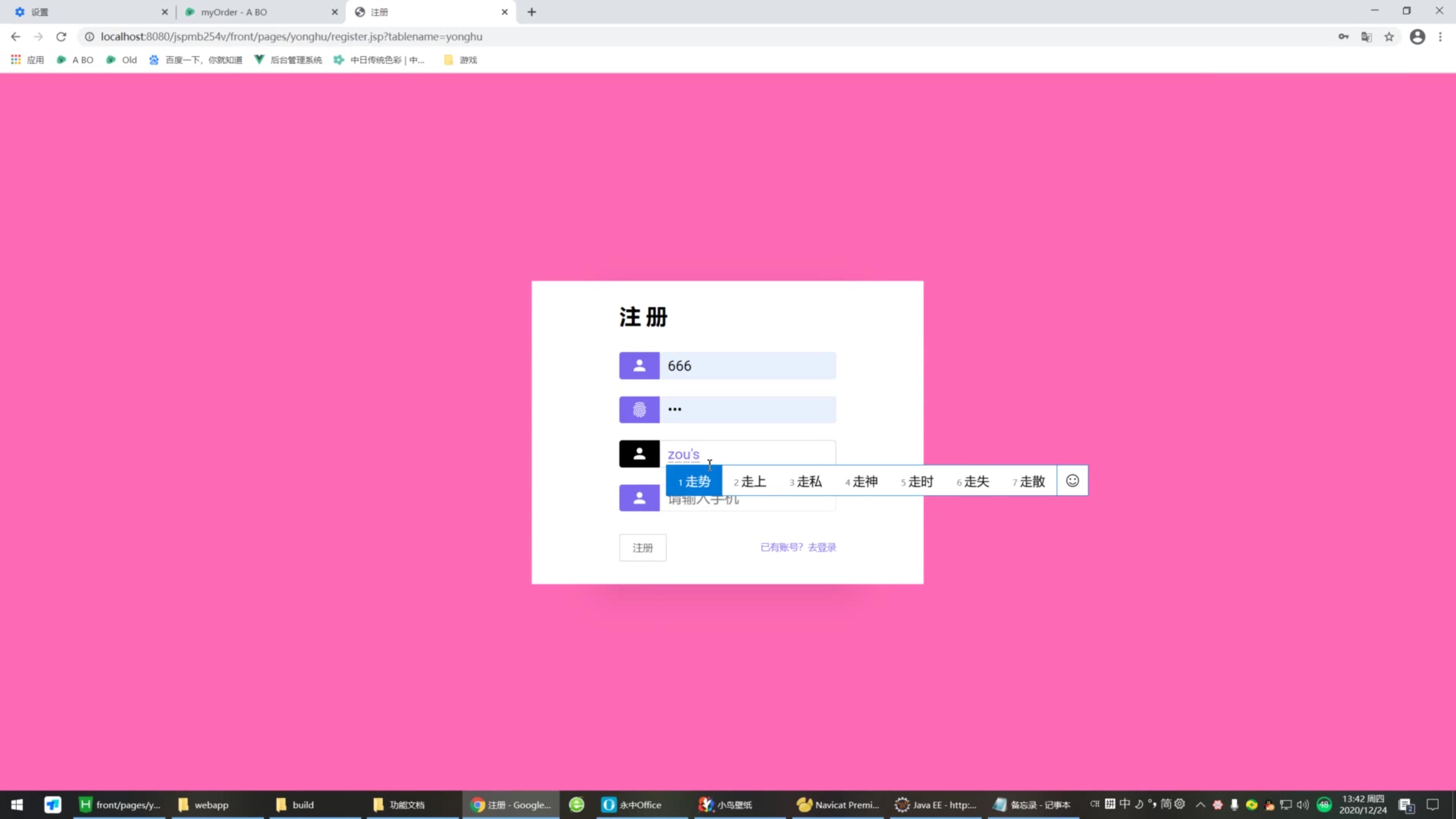Toggle IME Chinese/English mode 中 indicator
Screen dimensions: 1456x819
click(1125, 804)
